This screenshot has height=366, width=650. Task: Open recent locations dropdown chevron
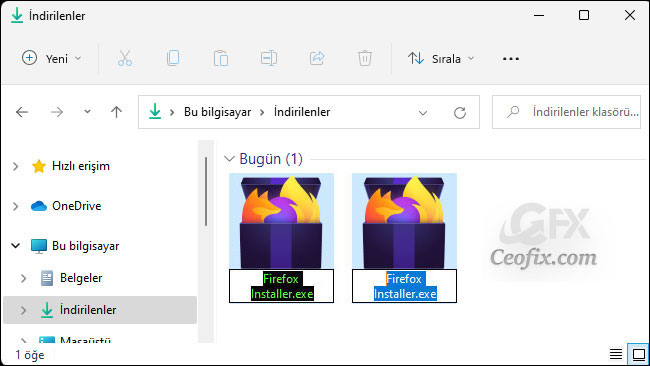[87, 111]
